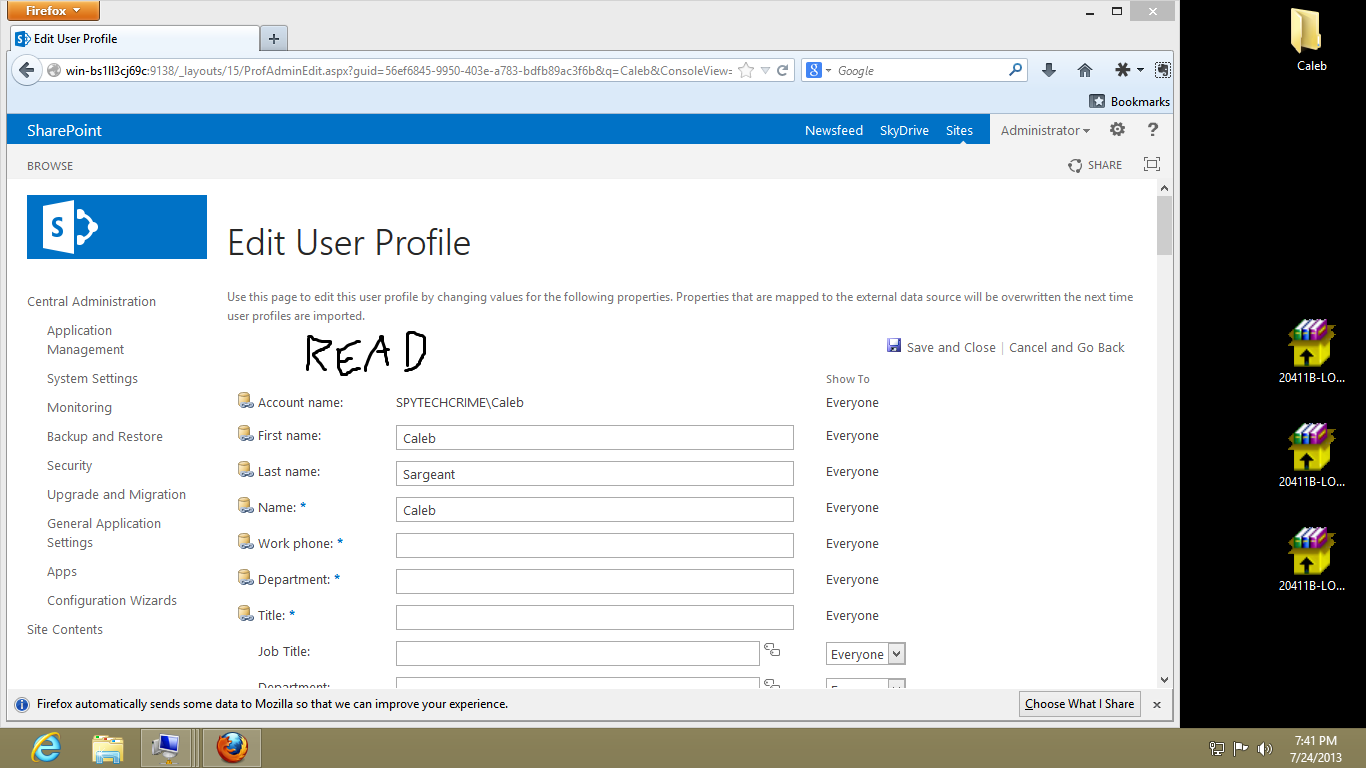The width and height of the screenshot is (1366, 768).
Task: Open the Action Center flag icon
Action: [x=1241, y=748]
